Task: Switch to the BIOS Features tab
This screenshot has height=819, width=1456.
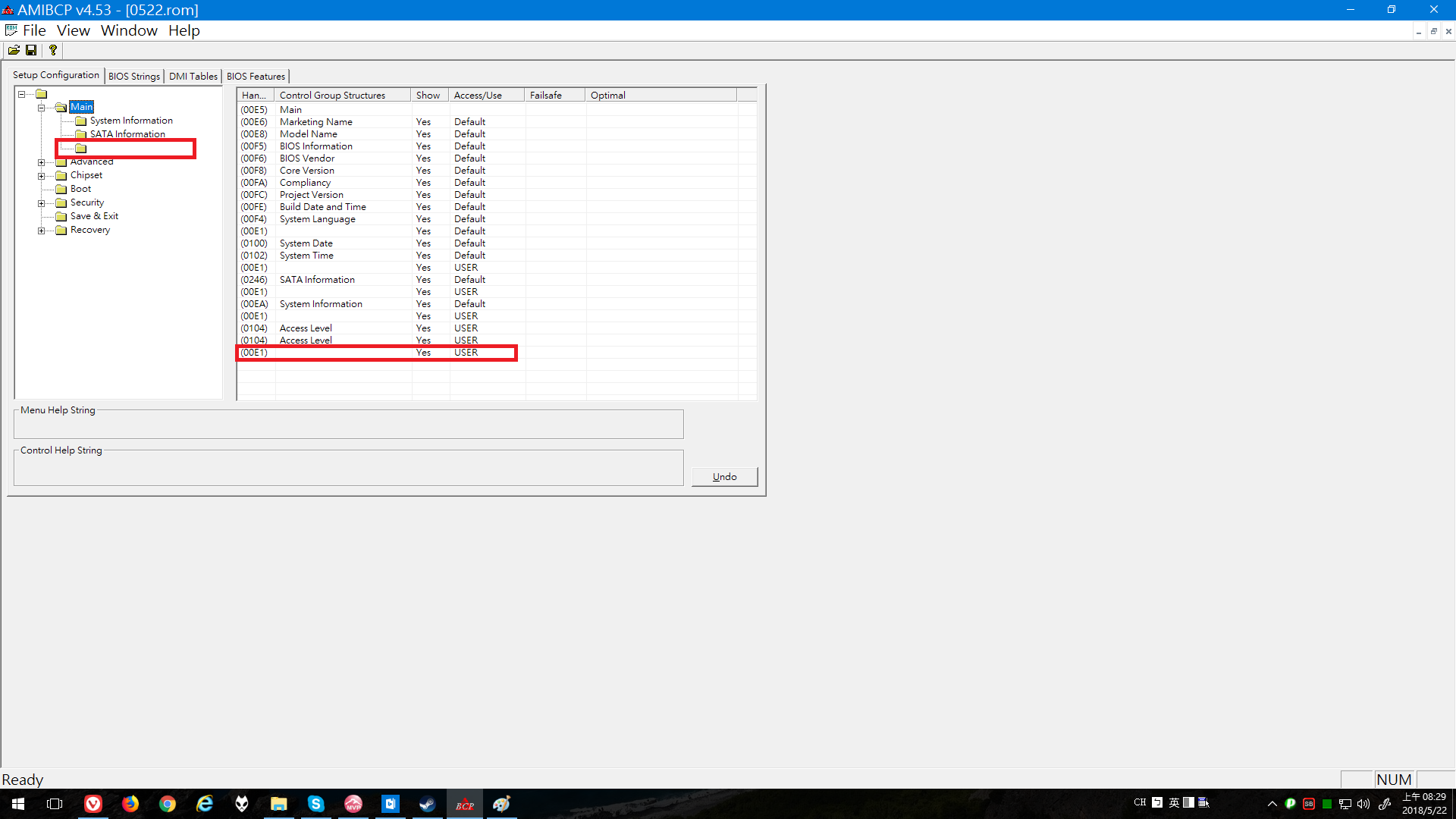Action: (x=256, y=77)
